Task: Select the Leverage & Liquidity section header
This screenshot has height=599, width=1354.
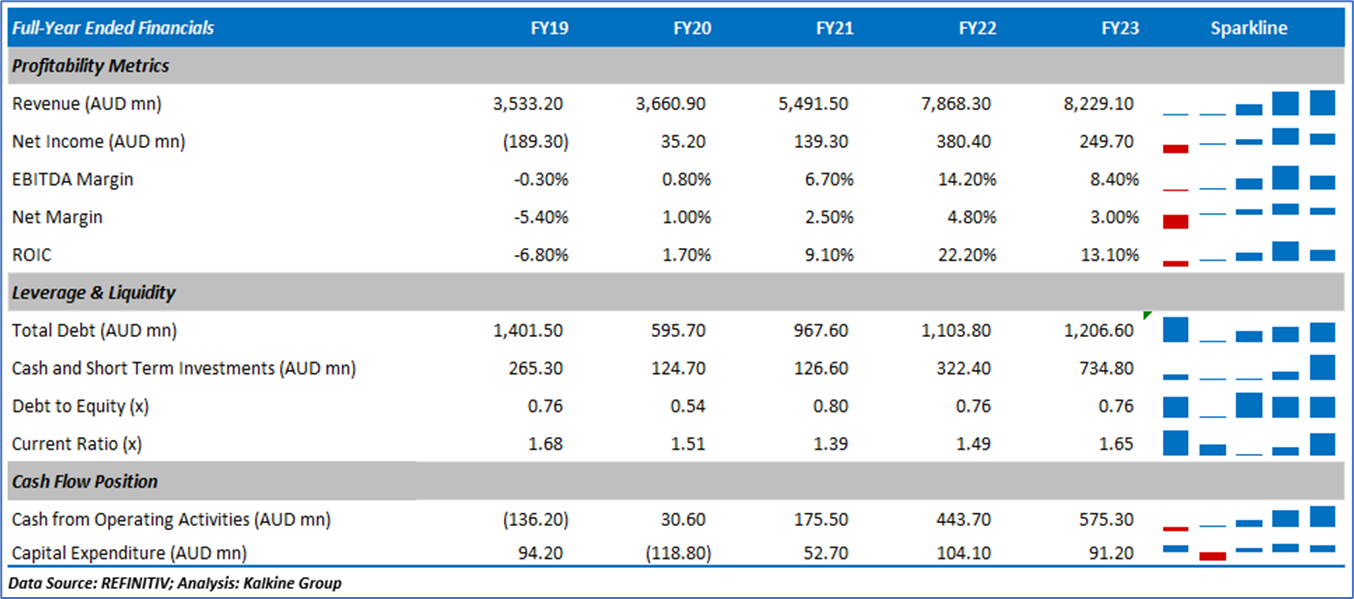Action: point(94,293)
